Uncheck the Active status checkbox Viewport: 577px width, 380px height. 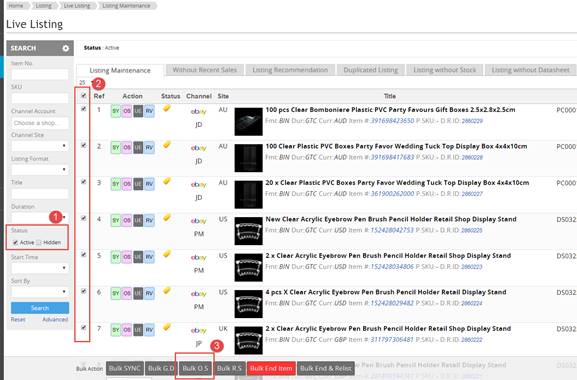15,242
